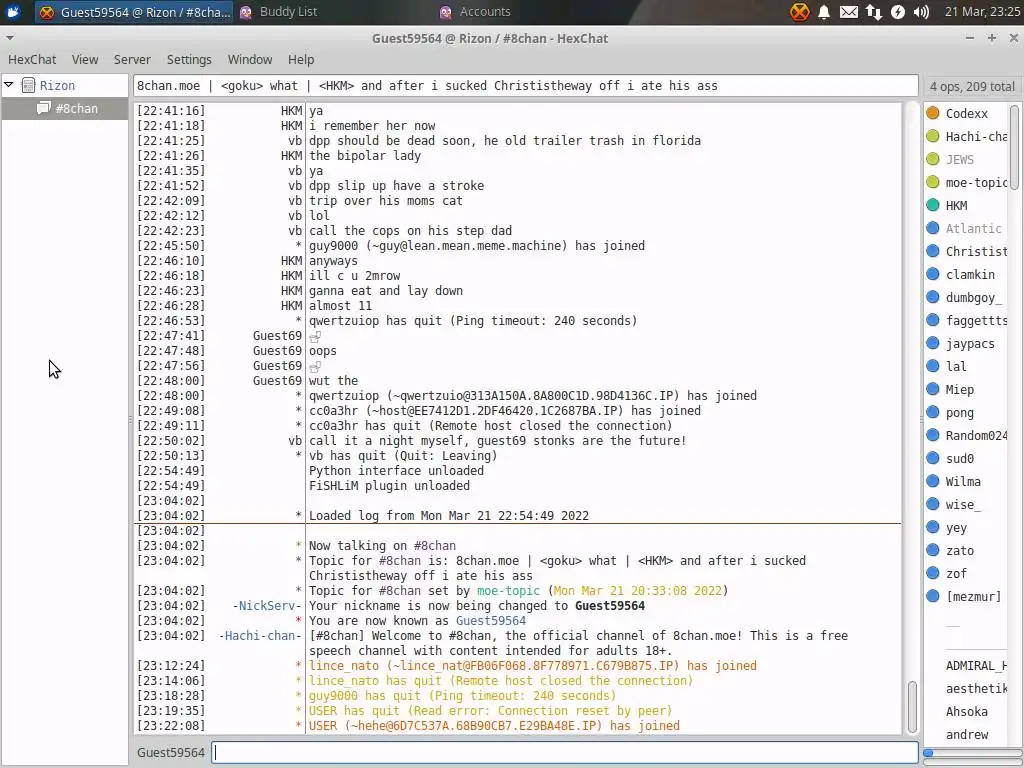Click clamkin's status icon
This screenshot has width=1024, height=768.
pos(933,274)
